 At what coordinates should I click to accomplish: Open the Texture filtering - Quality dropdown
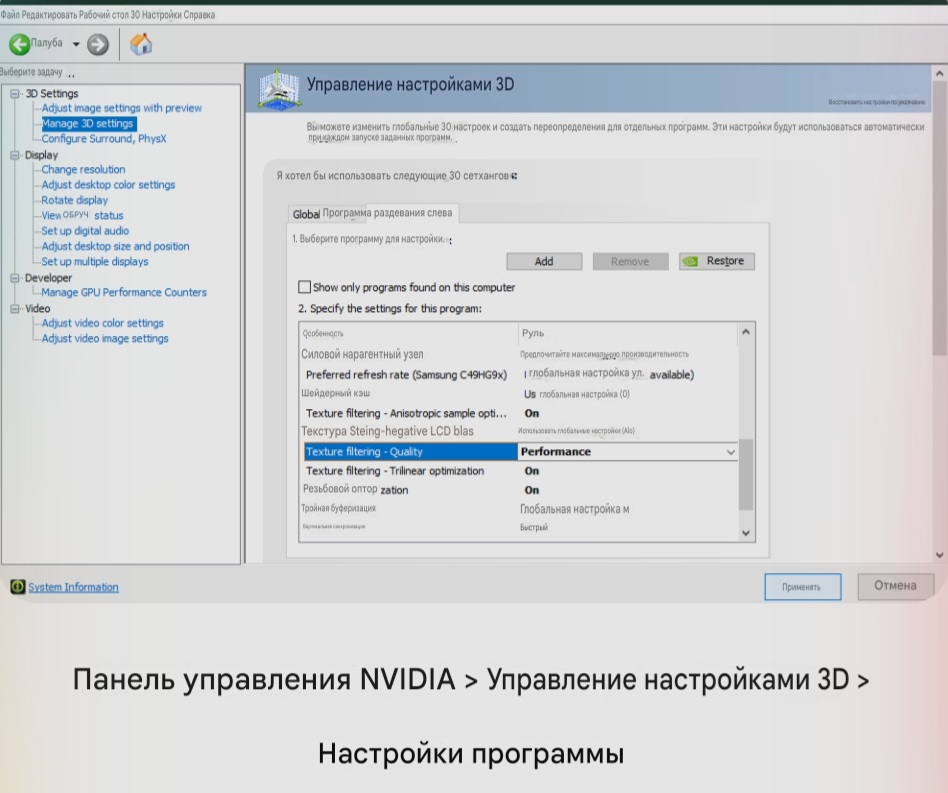[x=731, y=452]
